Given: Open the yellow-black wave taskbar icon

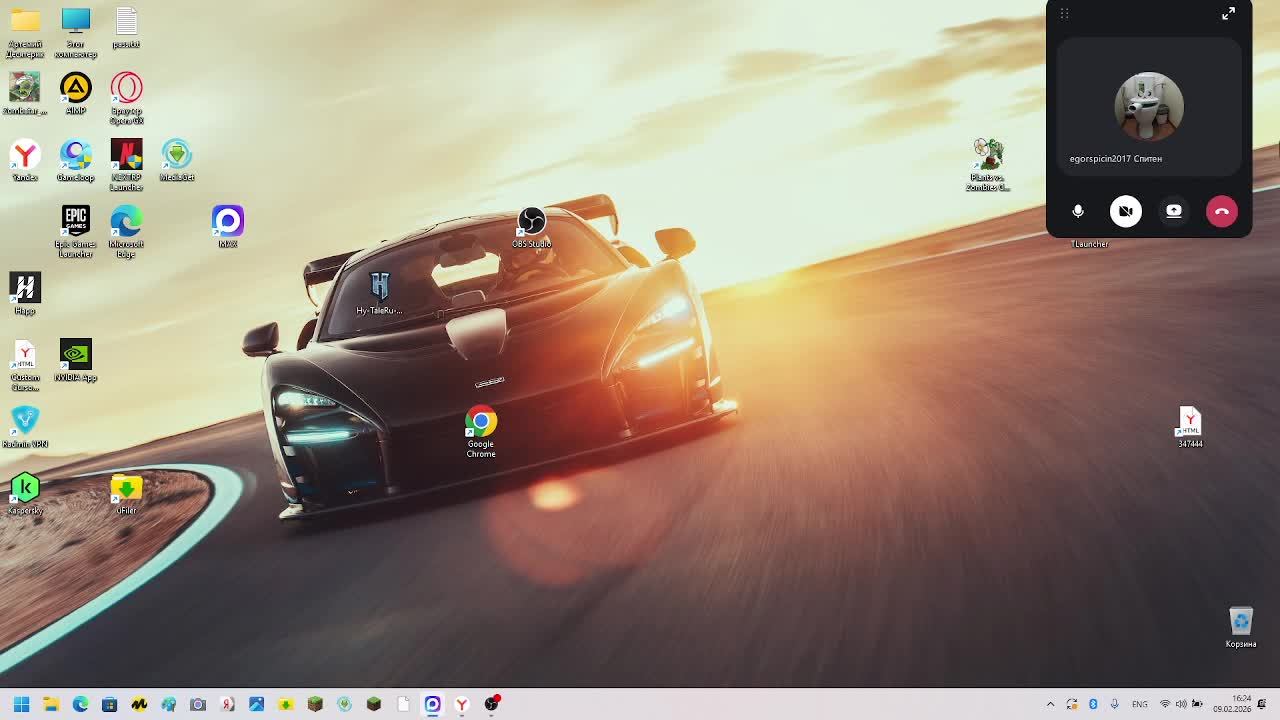Looking at the screenshot, I should coord(139,704).
